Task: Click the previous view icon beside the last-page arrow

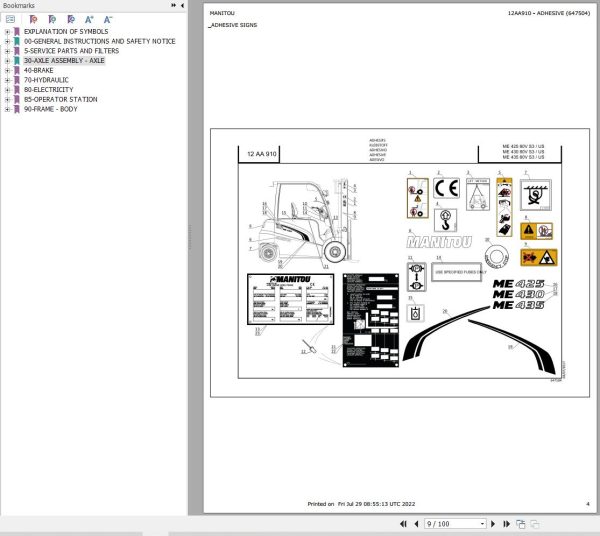Action: point(521,524)
